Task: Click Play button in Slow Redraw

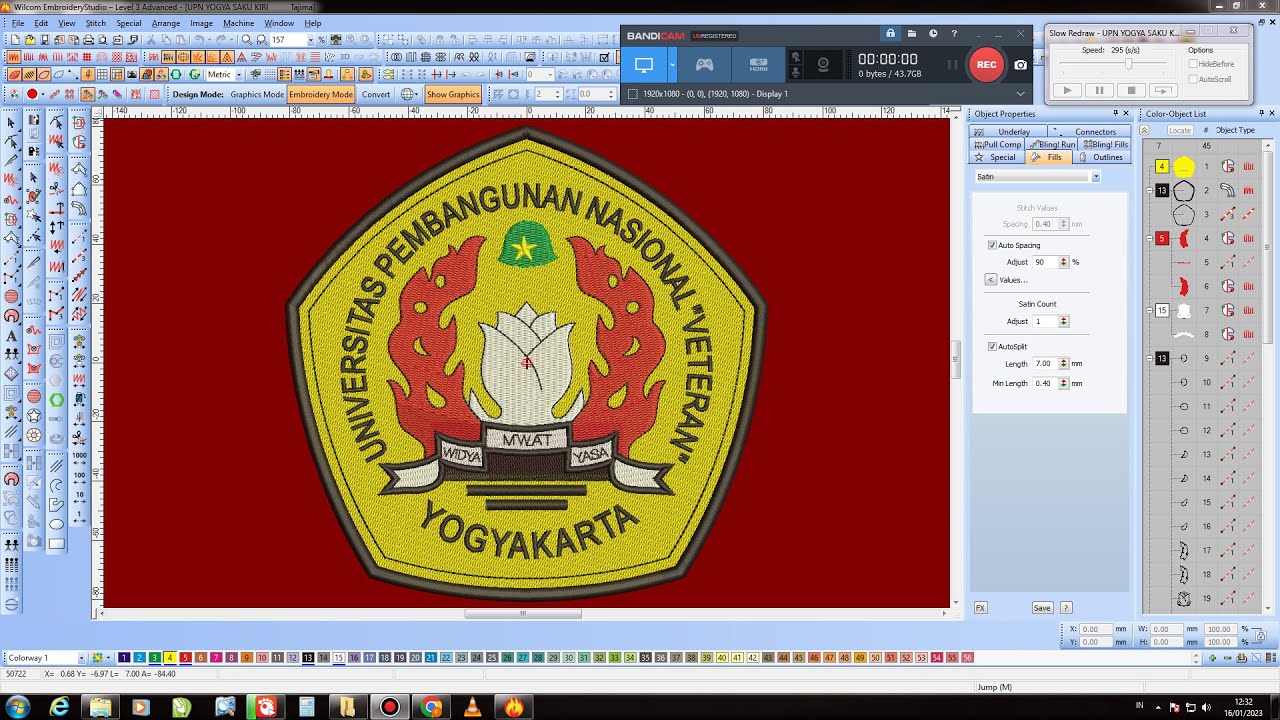Action: [1067, 90]
